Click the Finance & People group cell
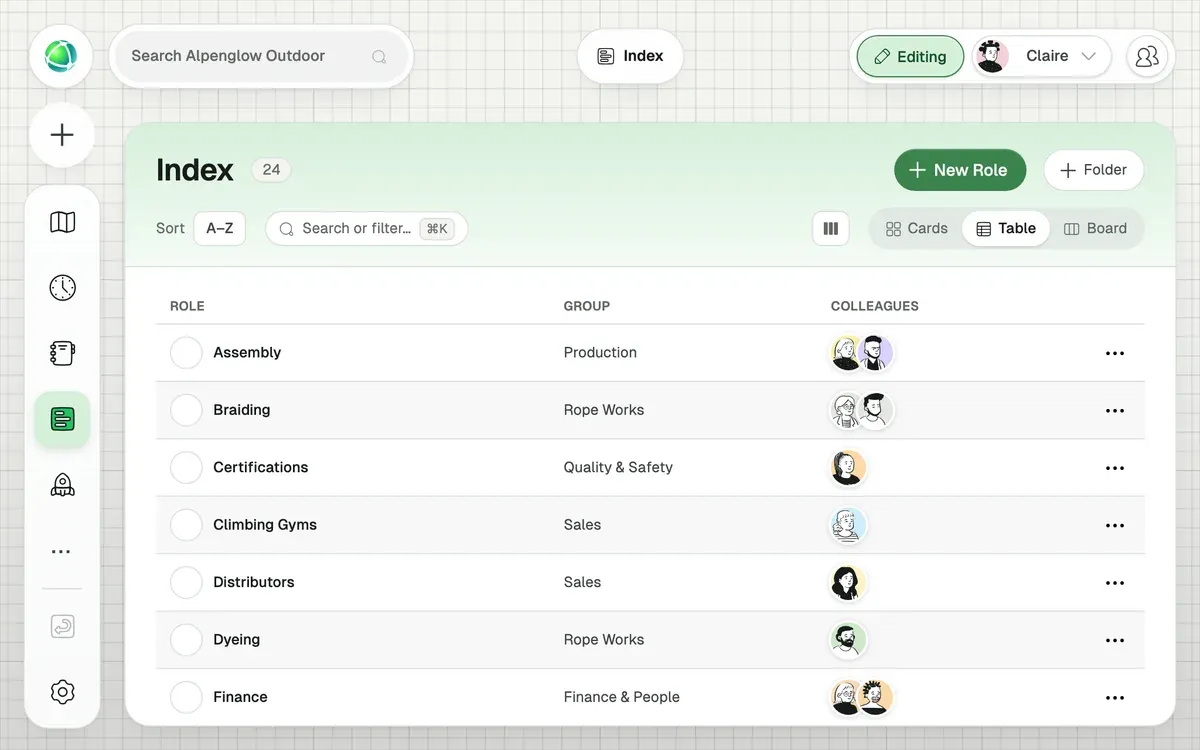 coord(622,697)
